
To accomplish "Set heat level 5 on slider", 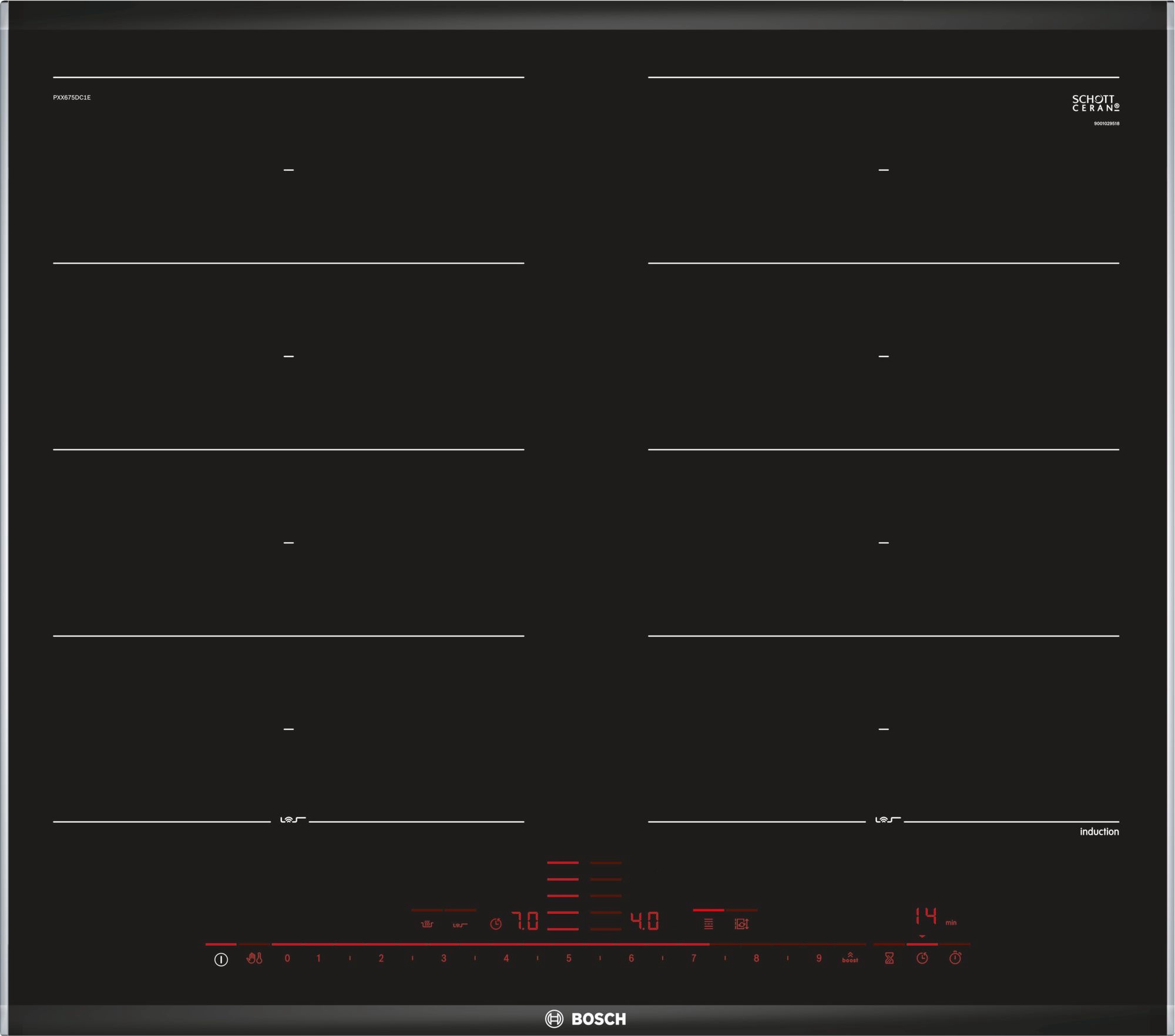I will point(569,958).
